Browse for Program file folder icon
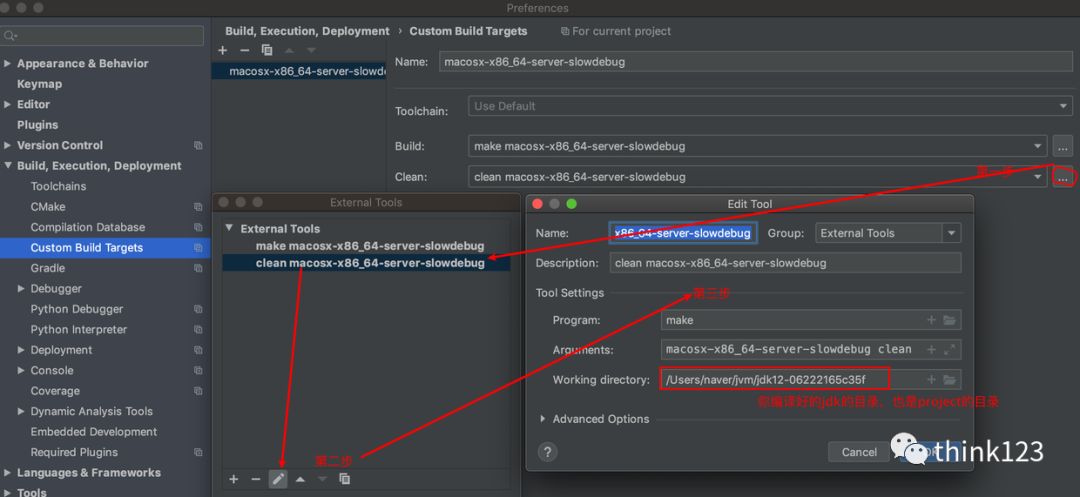 pos(949,320)
